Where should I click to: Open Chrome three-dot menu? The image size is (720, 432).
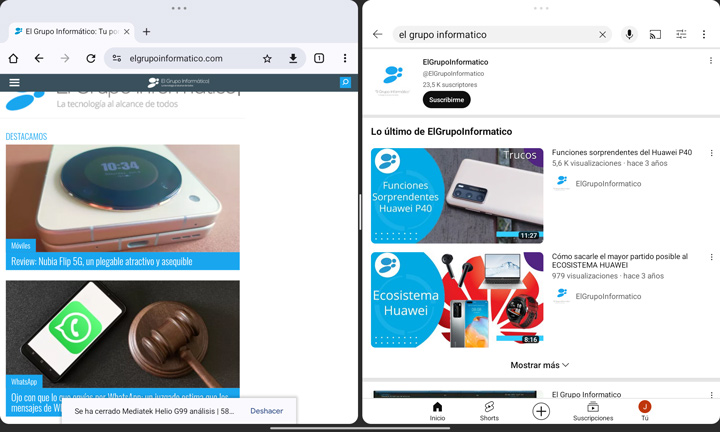click(345, 58)
